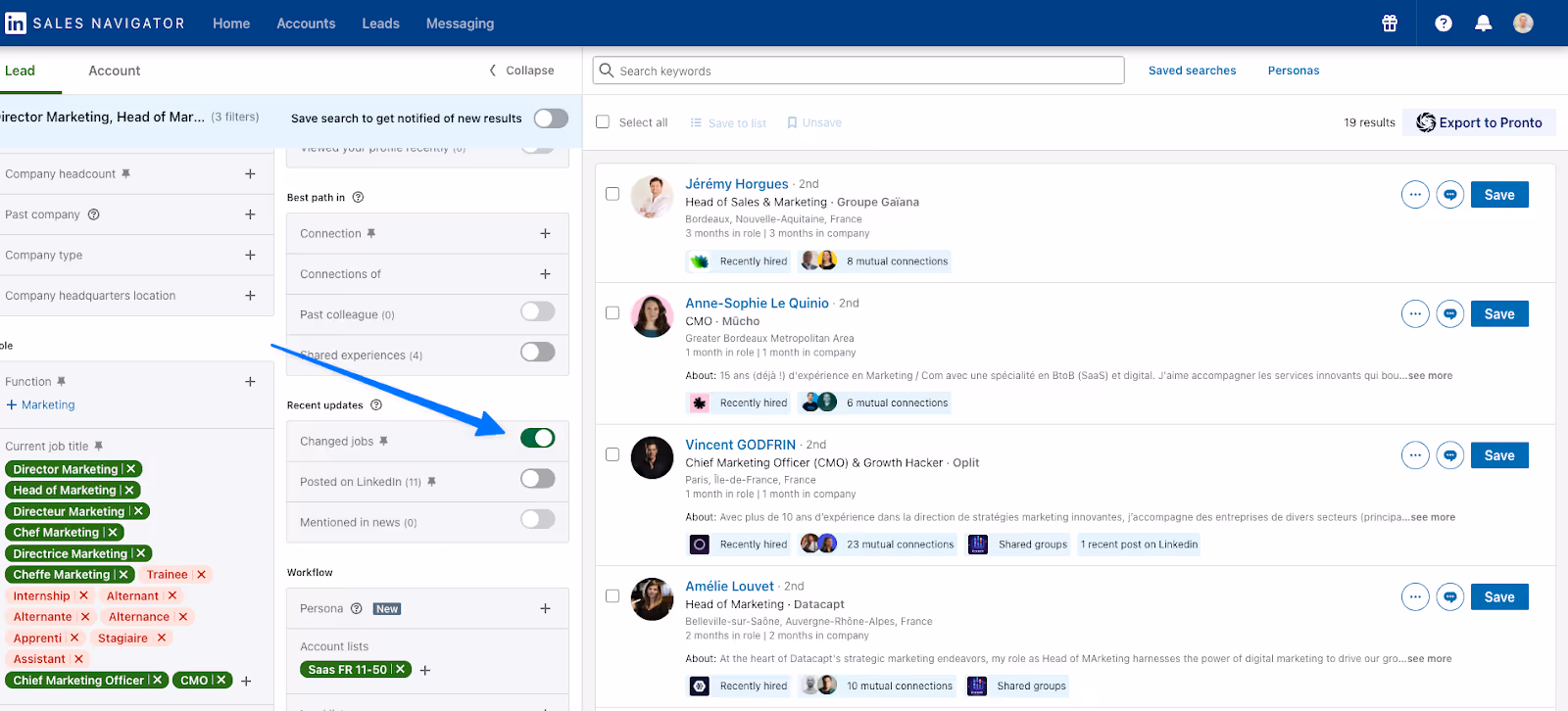Open the gift referrals icon
Image resolution: width=1568 pixels, height=711 pixels.
click(x=1390, y=23)
